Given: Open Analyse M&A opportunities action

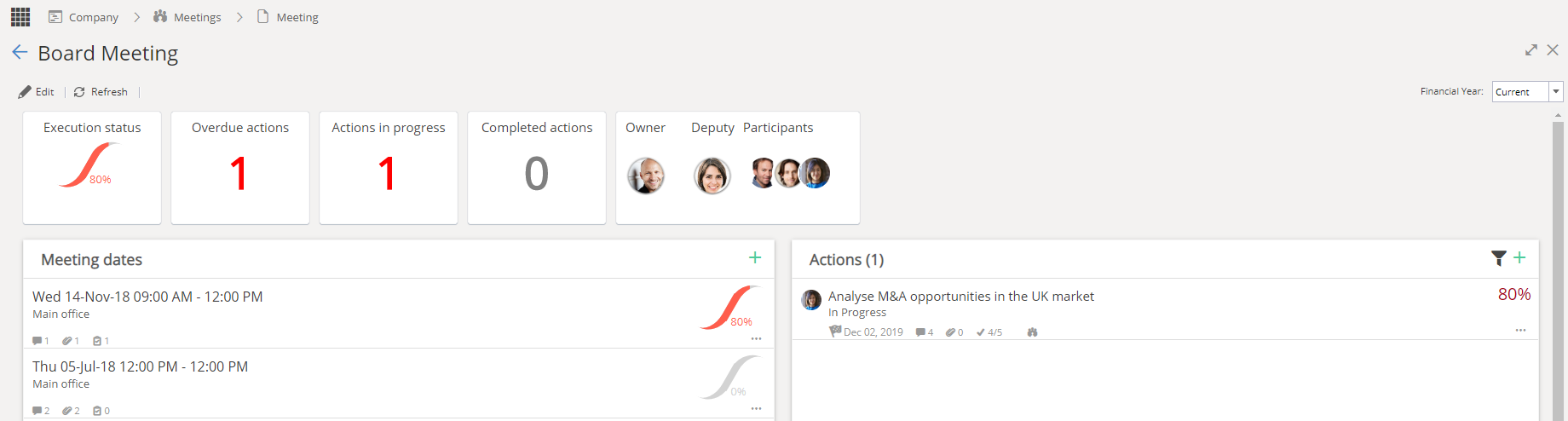Looking at the screenshot, I should tap(960, 296).
